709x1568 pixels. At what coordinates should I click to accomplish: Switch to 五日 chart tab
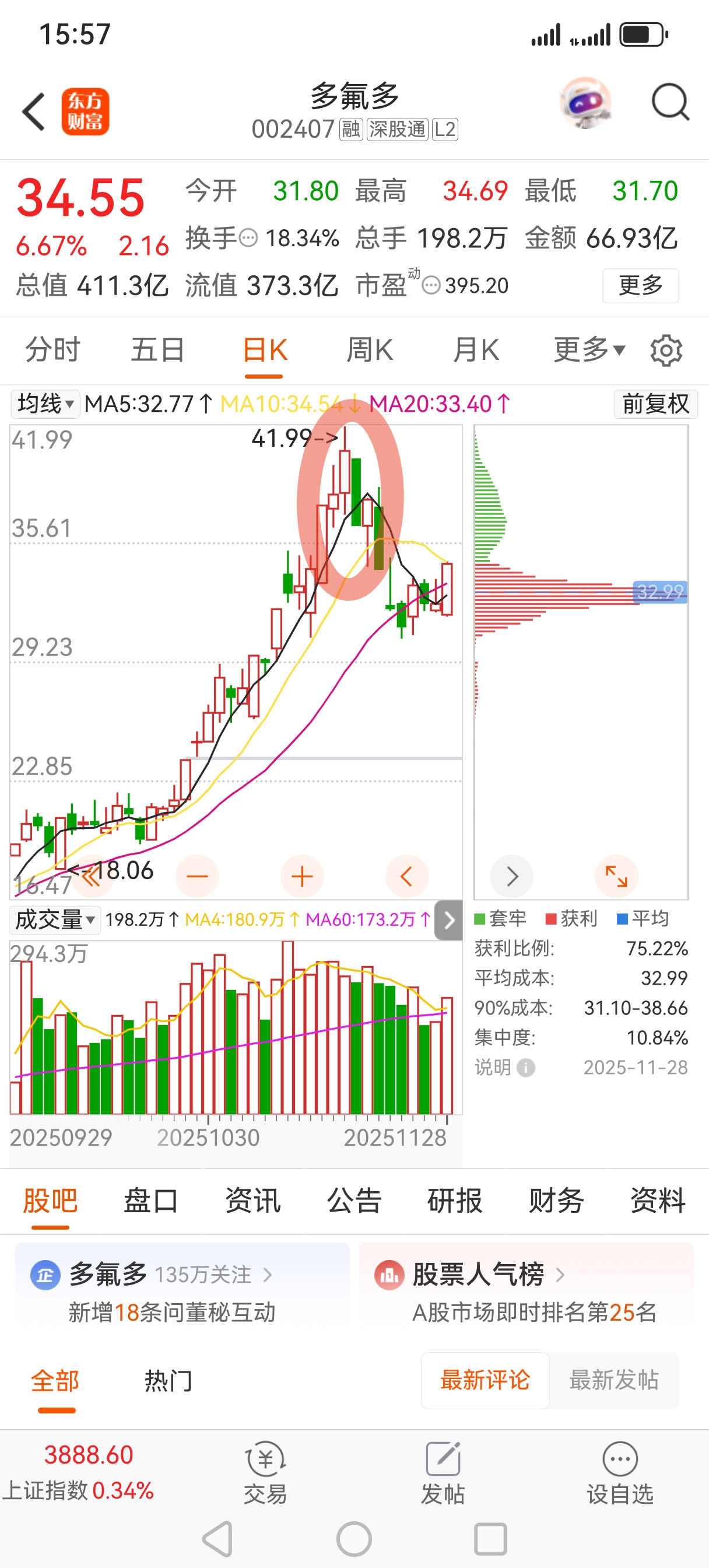click(157, 350)
